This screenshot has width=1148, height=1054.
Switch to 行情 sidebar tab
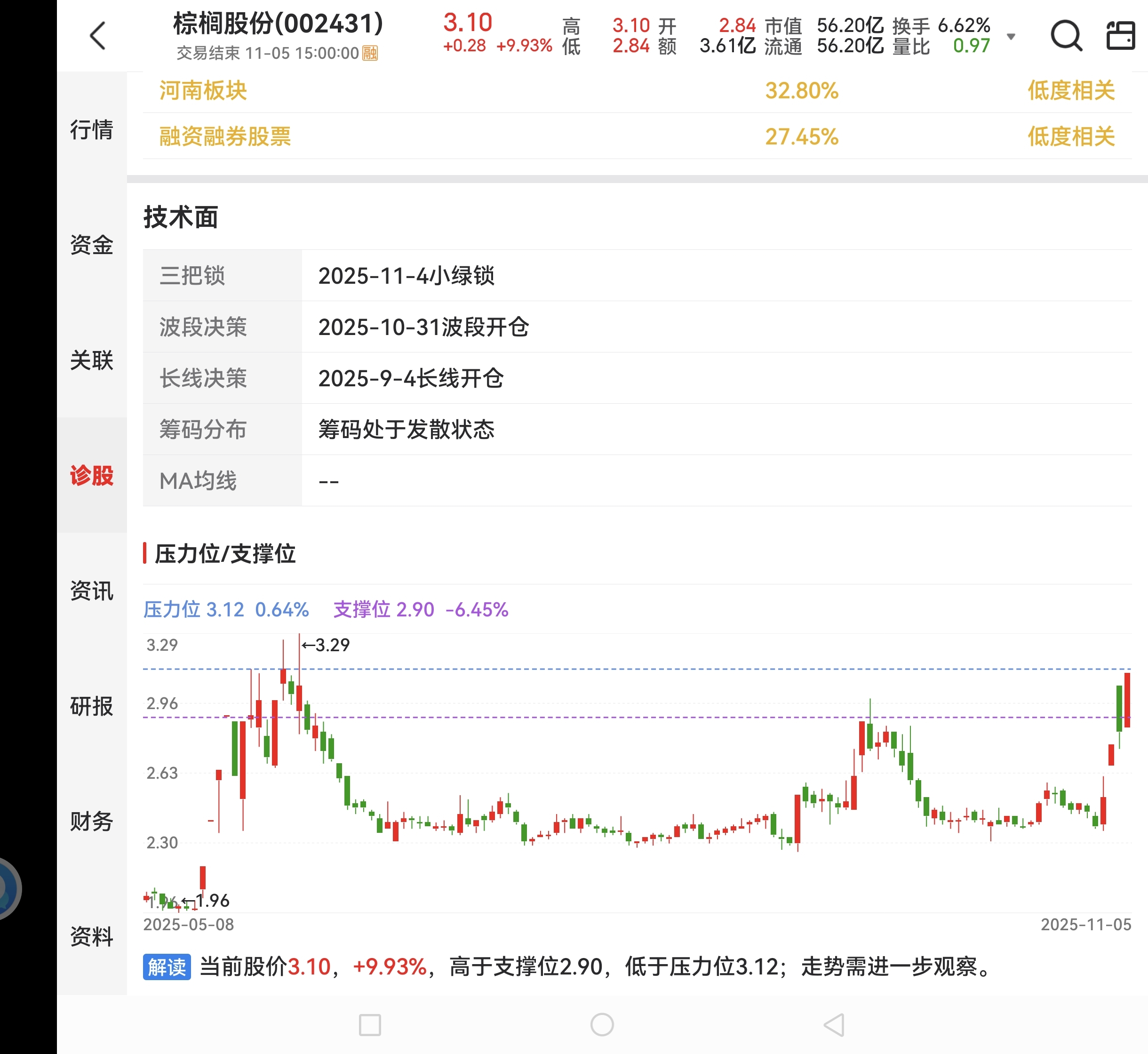[x=91, y=129]
